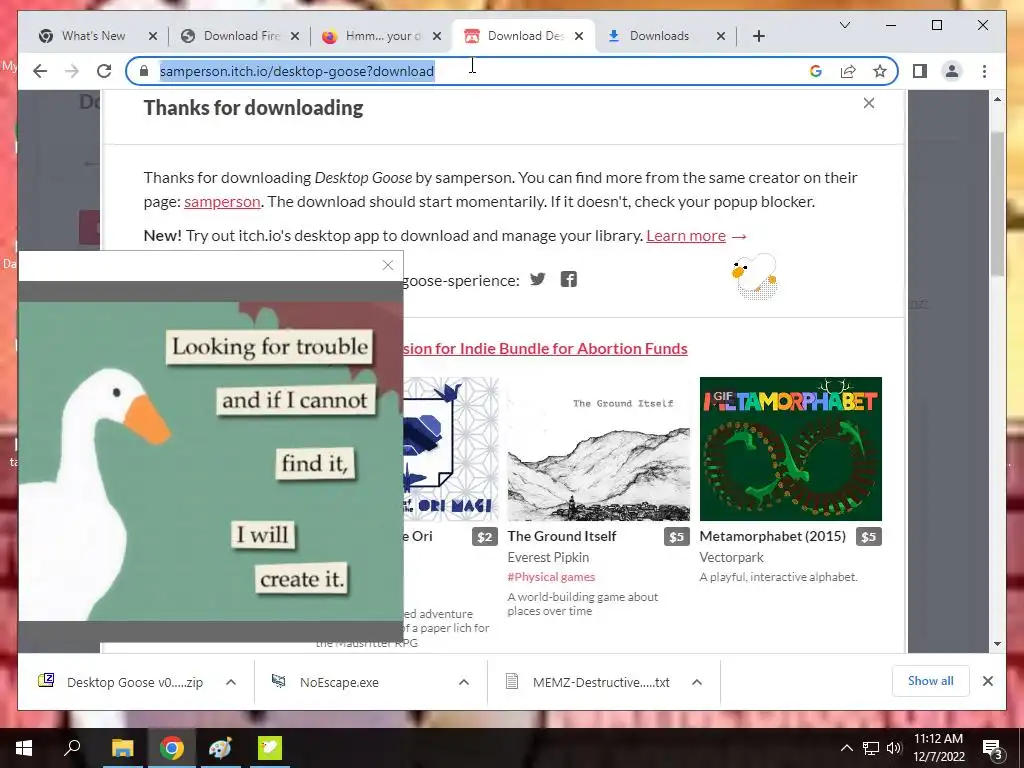Click the desktop goose character
1024x768 pixels.
(x=756, y=276)
